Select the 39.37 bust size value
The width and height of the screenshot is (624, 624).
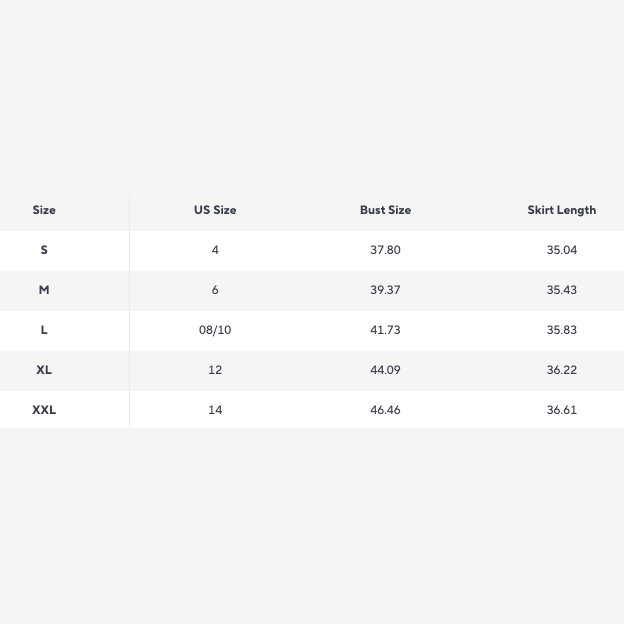(385, 290)
